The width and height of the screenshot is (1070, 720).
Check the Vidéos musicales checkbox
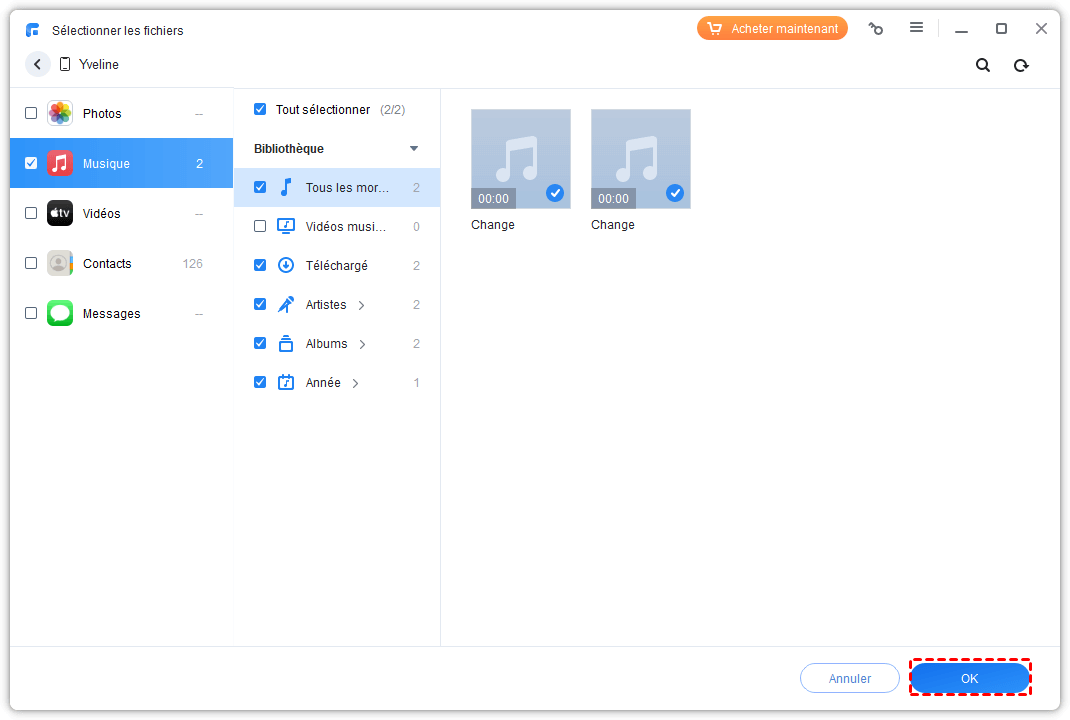pyautogui.click(x=260, y=226)
